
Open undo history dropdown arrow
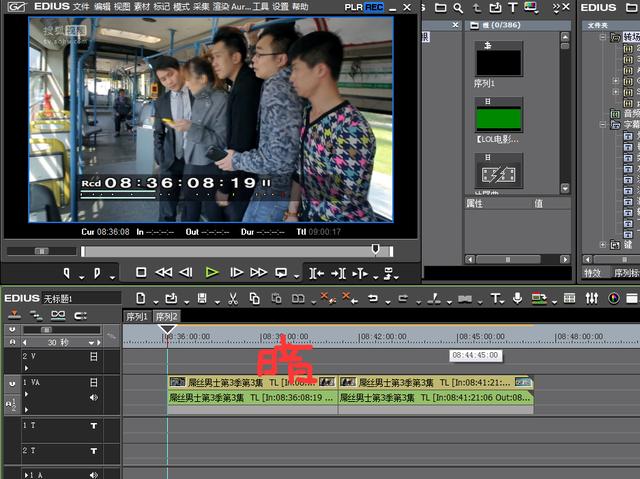point(388,302)
